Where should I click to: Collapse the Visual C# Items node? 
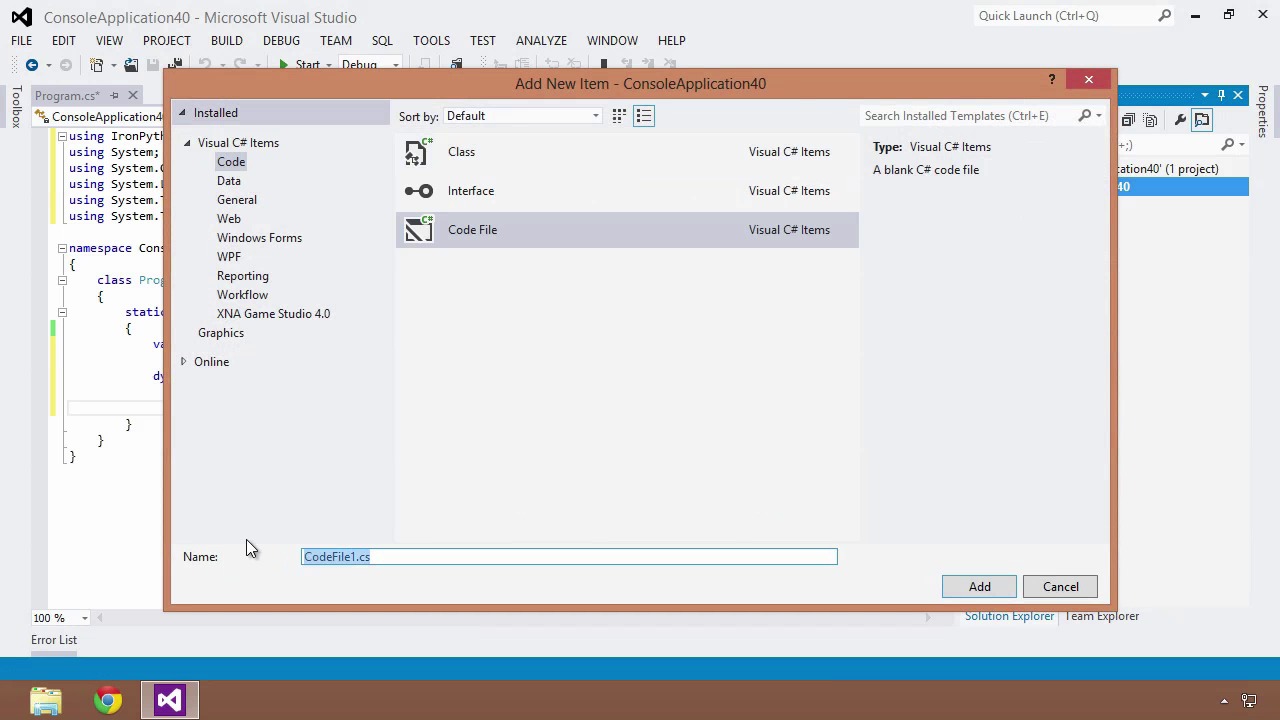(187, 143)
